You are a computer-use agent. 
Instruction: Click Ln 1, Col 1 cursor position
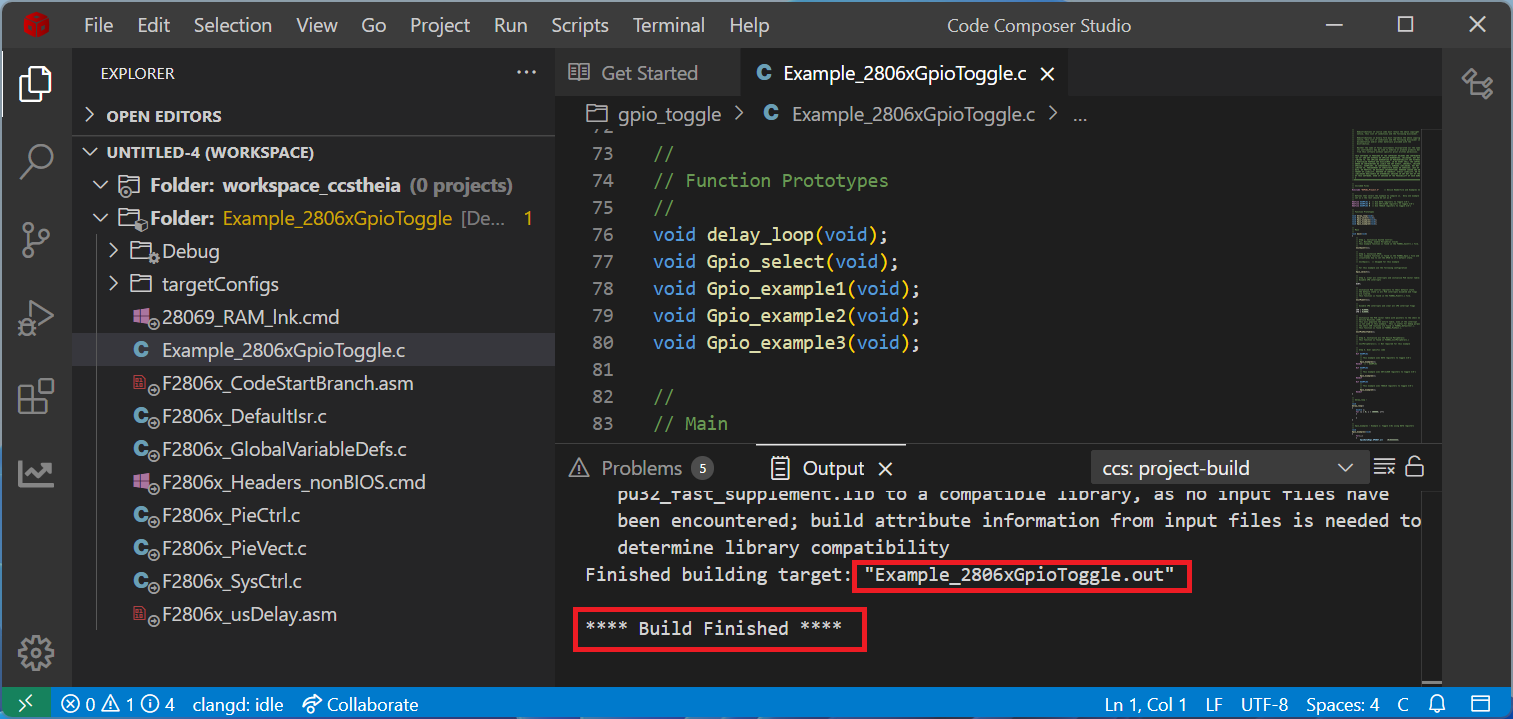click(1145, 704)
